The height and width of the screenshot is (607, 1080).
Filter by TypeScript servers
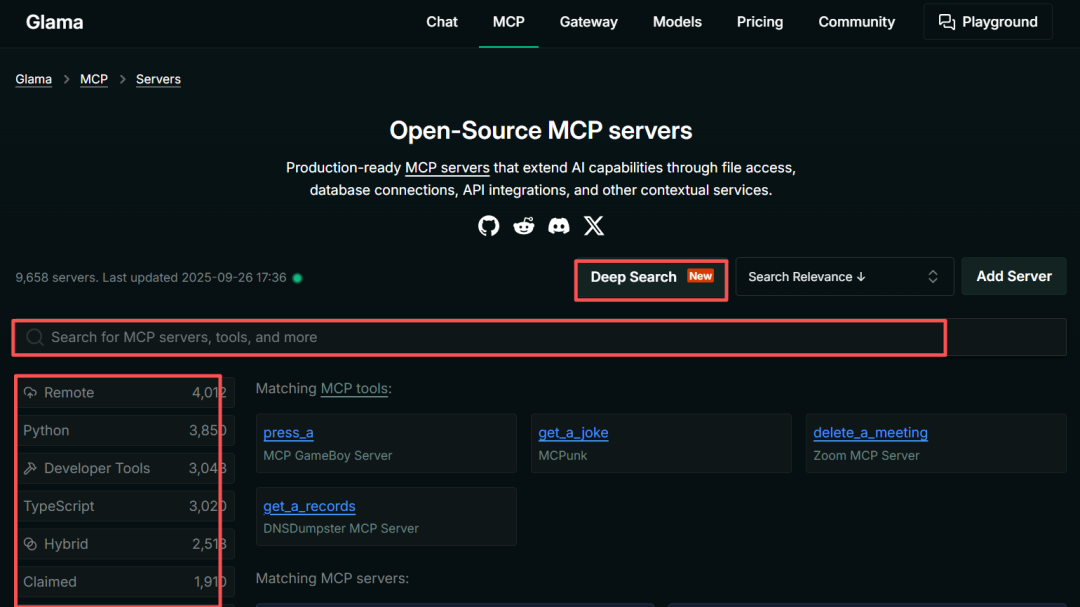point(126,506)
